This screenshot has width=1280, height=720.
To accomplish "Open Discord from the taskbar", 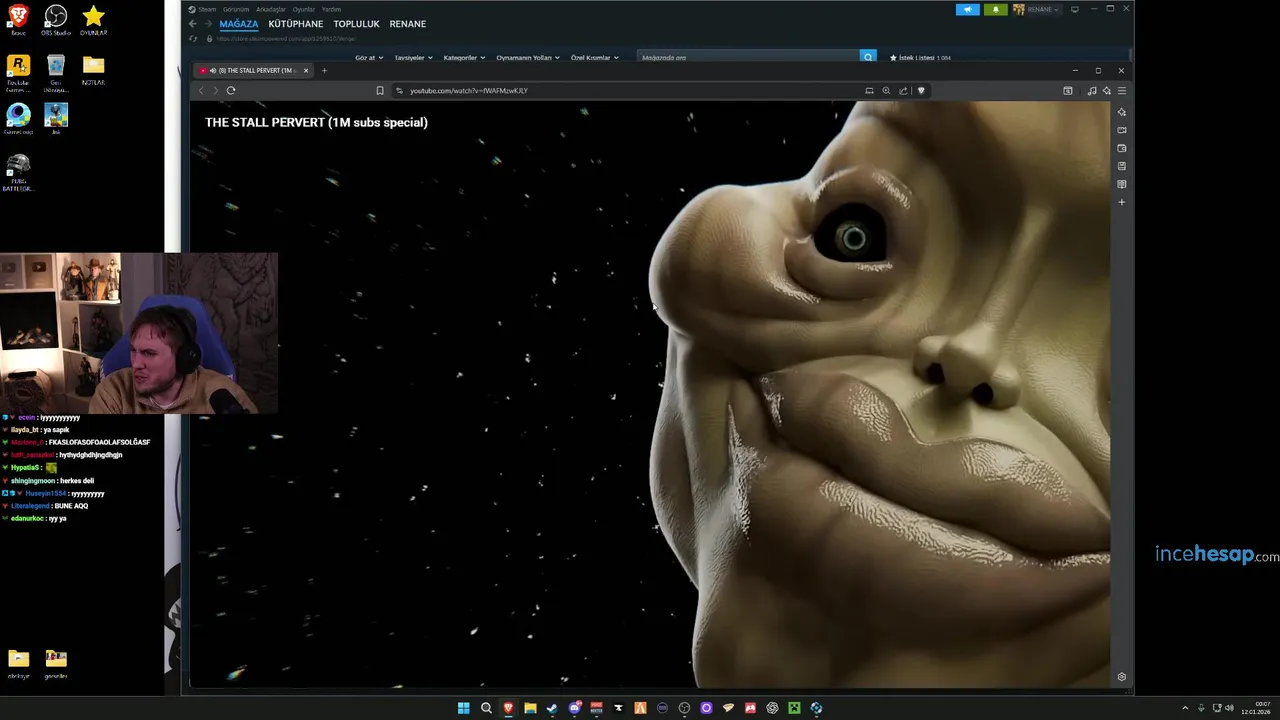I will [x=574, y=708].
